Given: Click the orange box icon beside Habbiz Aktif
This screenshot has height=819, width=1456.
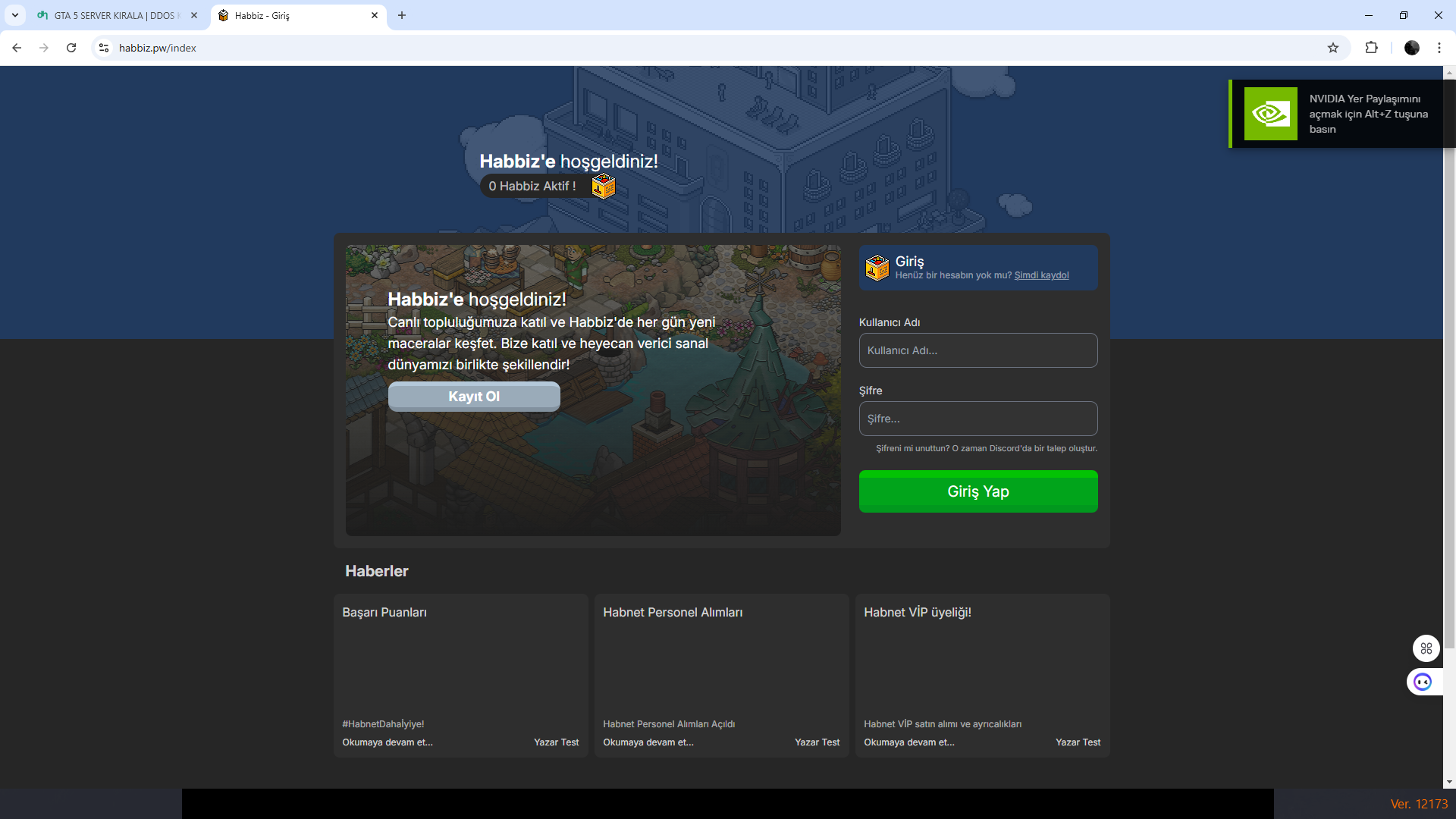Looking at the screenshot, I should pos(604,186).
